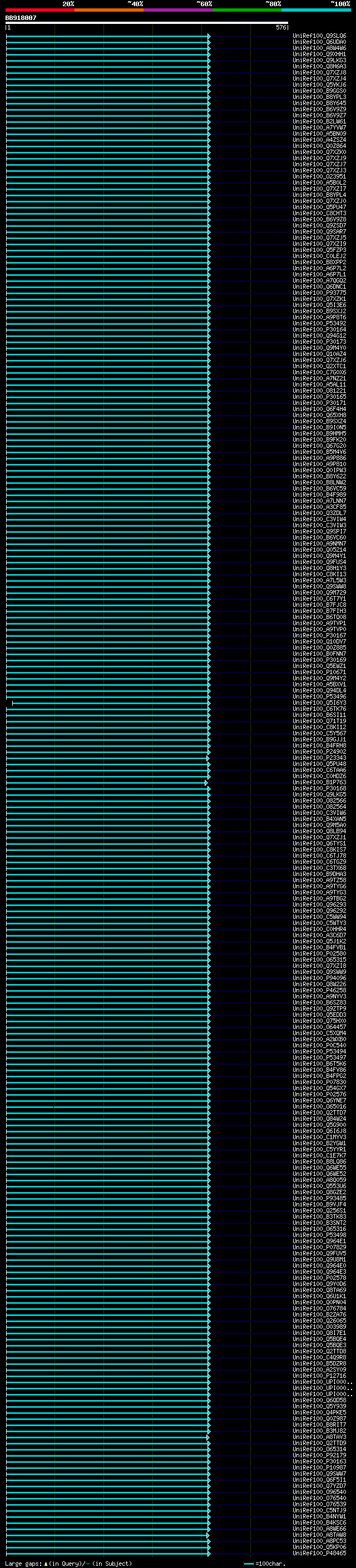This screenshot has width=356, height=1568.
Task: Select hit label UniRef100_O23951
Action: point(319,176)
